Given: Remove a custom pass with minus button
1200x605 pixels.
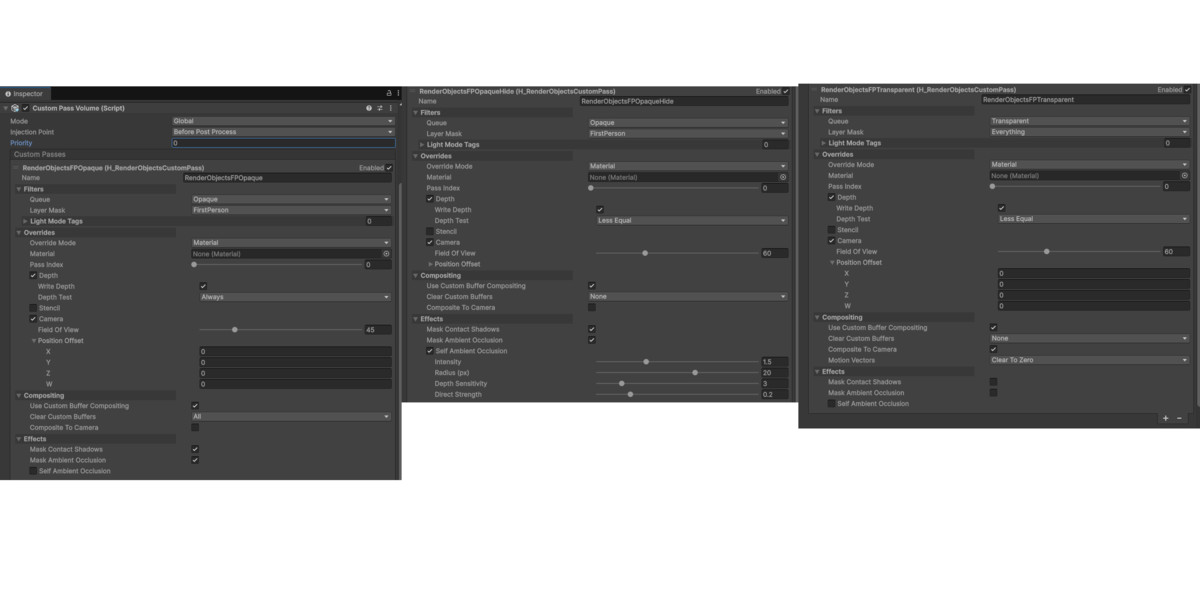Looking at the screenshot, I should coord(1177,419).
